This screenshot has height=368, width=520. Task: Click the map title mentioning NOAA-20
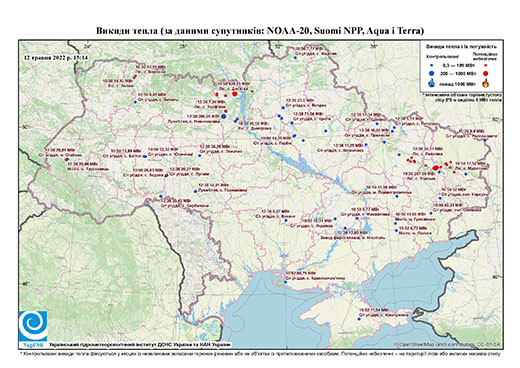click(x=260, y=31)
